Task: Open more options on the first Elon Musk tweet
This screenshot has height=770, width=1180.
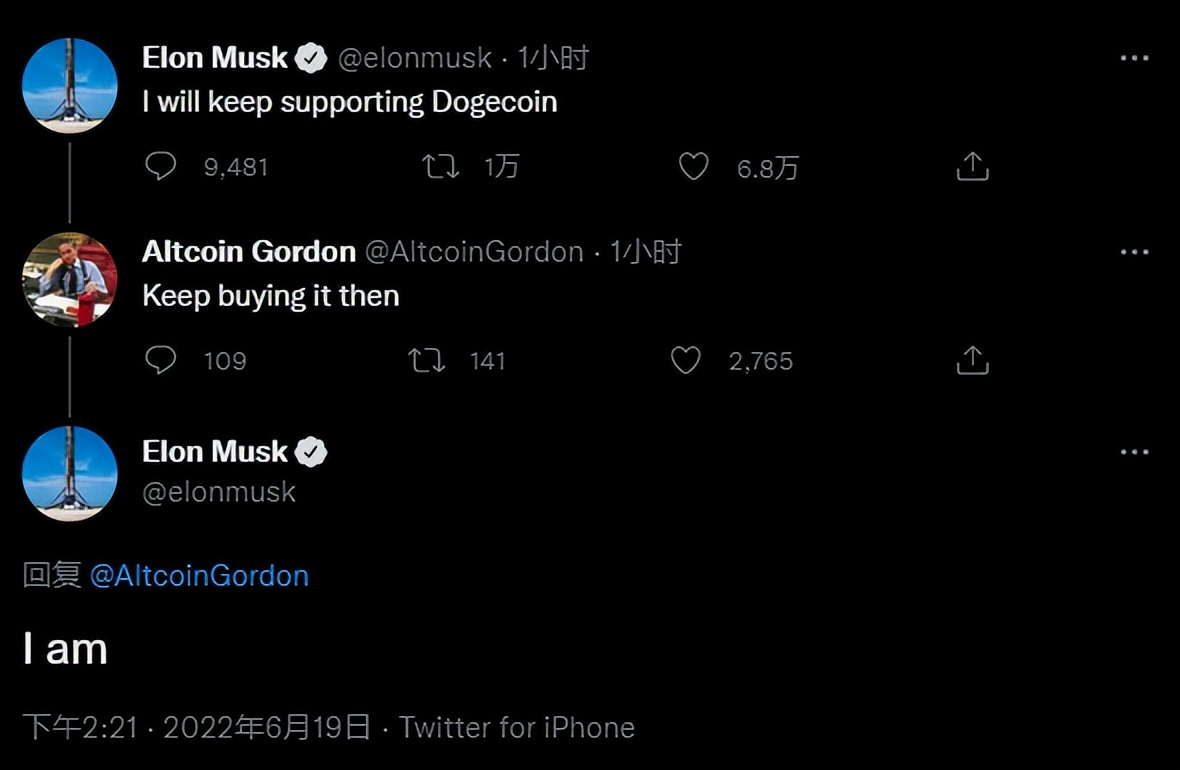Action: tap(1134, 59)
